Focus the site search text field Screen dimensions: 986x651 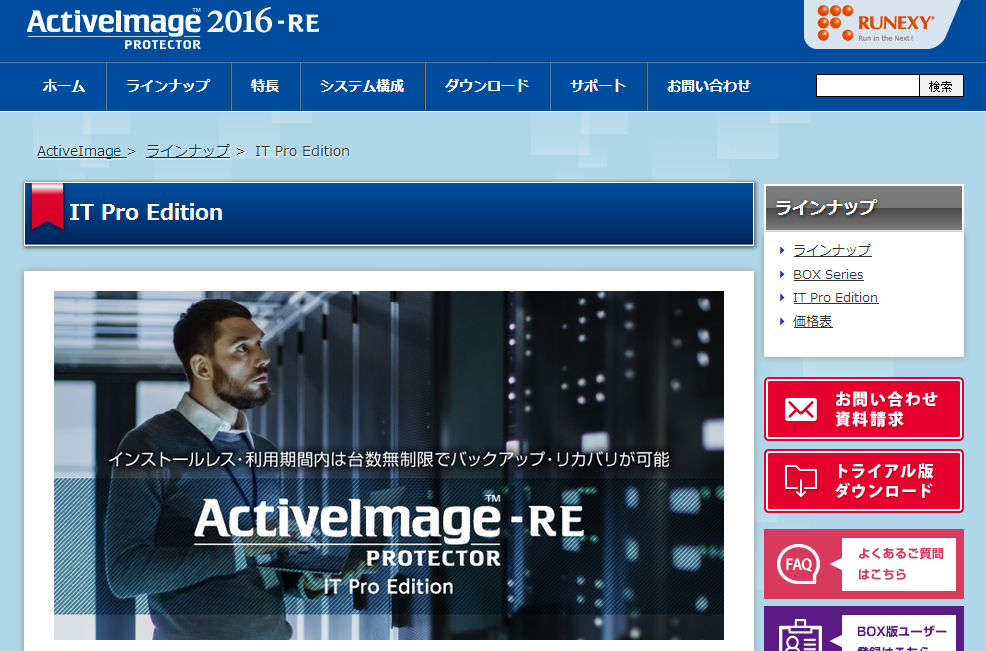coord(868,86)
